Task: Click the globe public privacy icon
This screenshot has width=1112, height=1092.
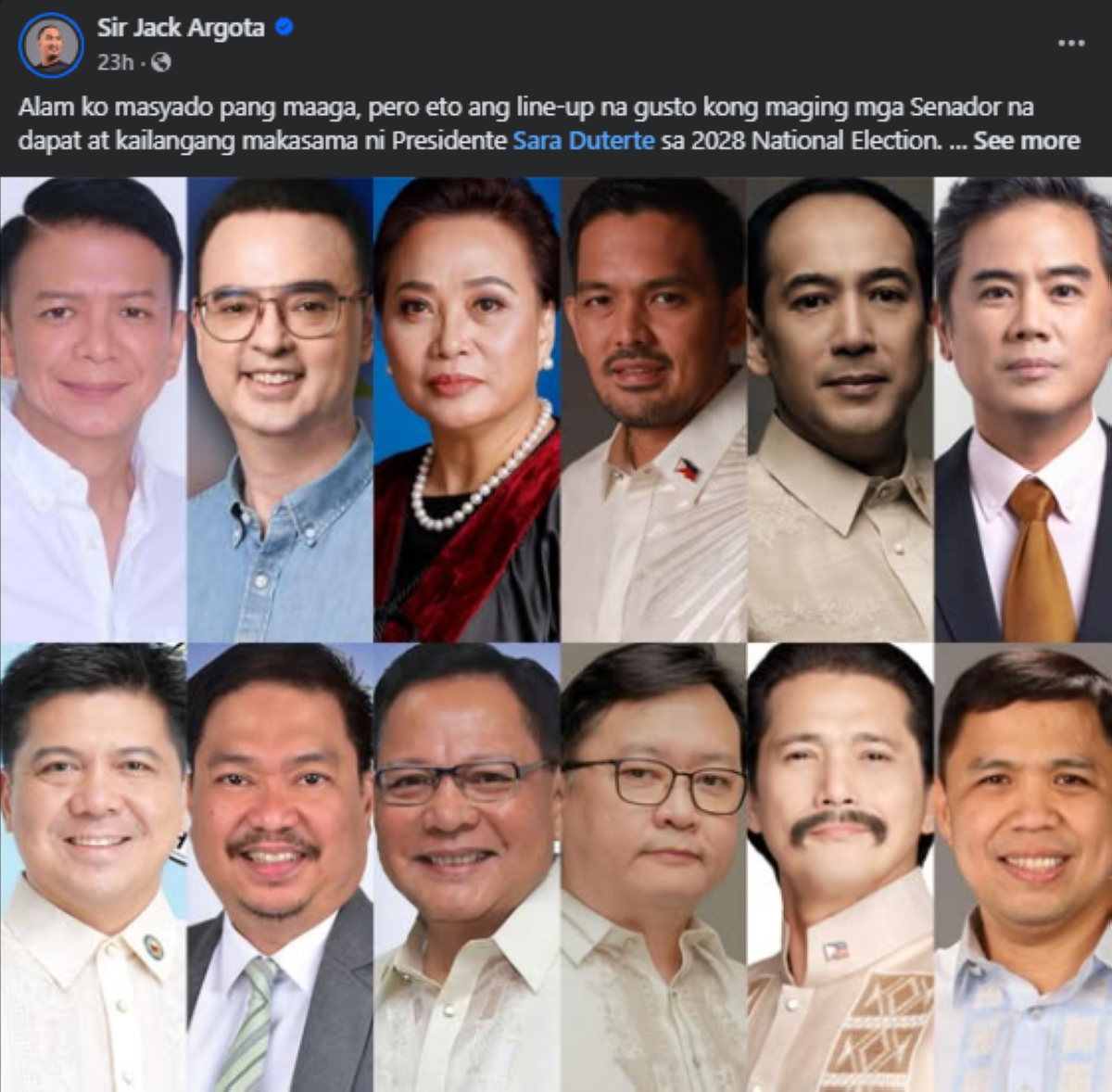Action: coord(161,62)
